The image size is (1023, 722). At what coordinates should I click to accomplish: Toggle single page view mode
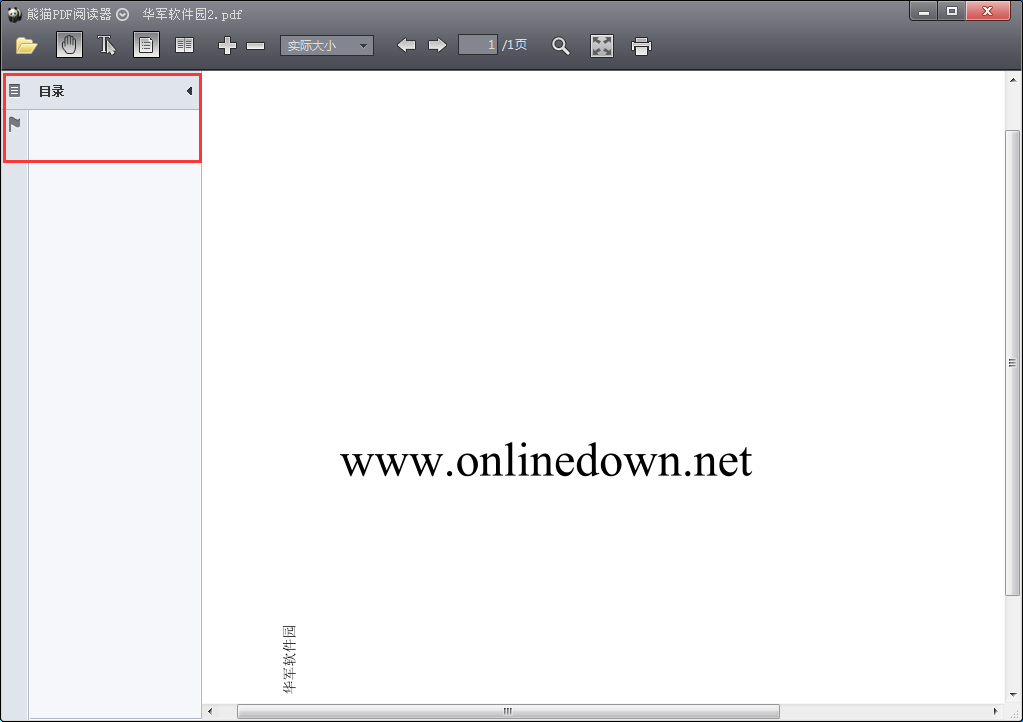tap(146, 45)
